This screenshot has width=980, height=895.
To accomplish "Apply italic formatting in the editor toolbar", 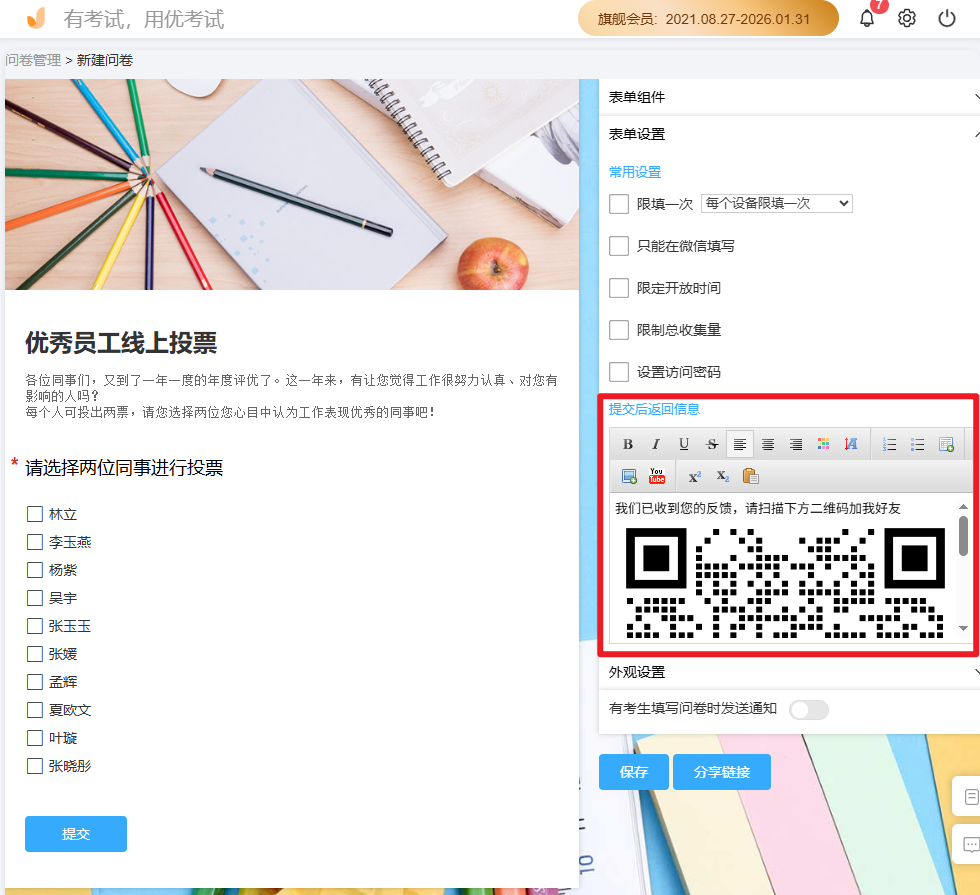I will [x=656, y=444].
